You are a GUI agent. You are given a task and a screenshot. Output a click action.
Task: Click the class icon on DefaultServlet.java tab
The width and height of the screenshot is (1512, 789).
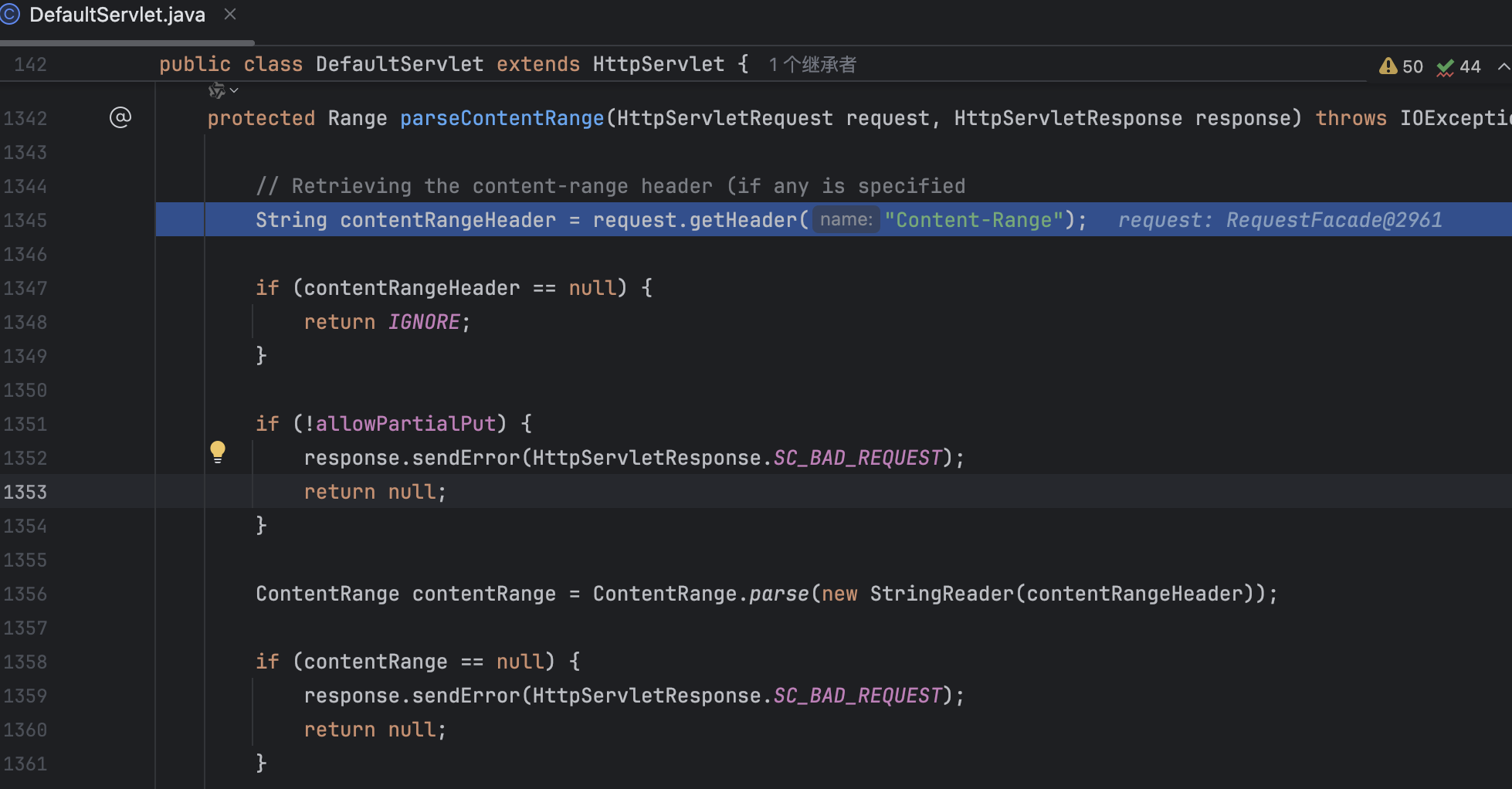tap(11, 15)
